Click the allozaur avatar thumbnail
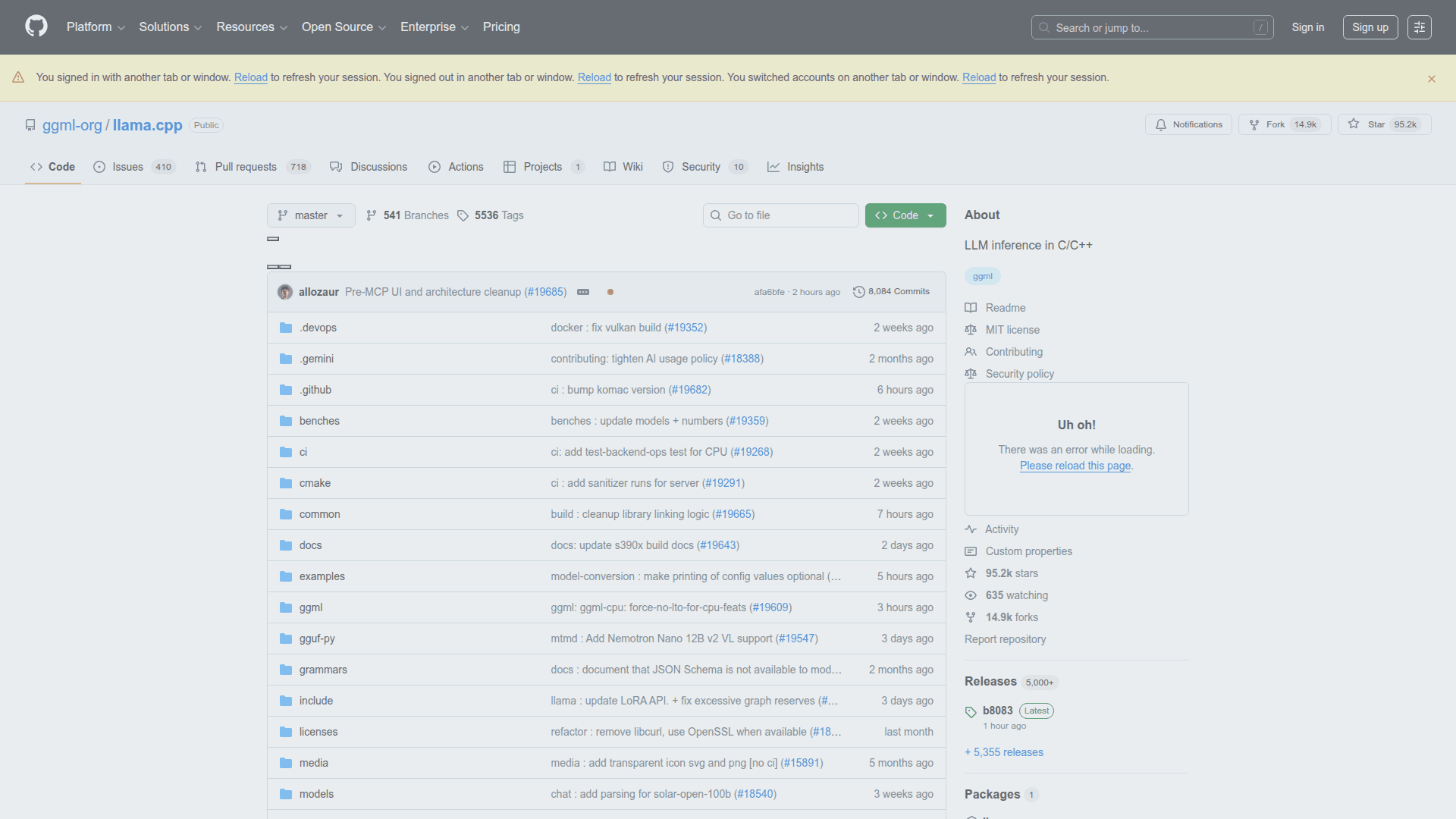 coord(285,292)
